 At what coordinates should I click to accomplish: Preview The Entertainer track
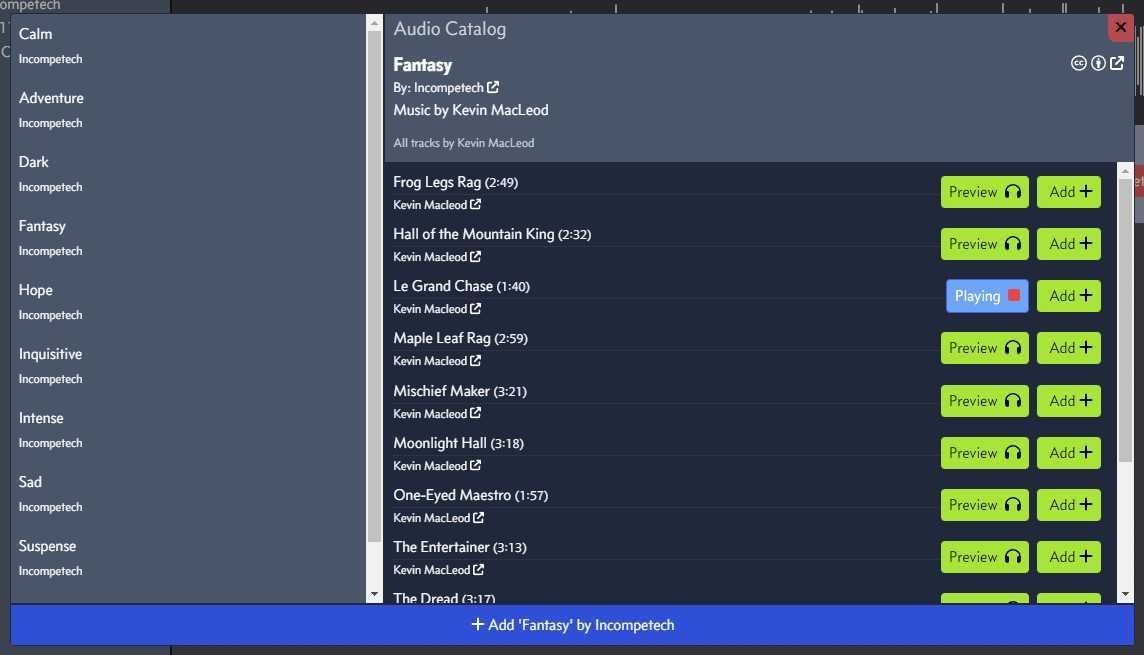(984, 557)
